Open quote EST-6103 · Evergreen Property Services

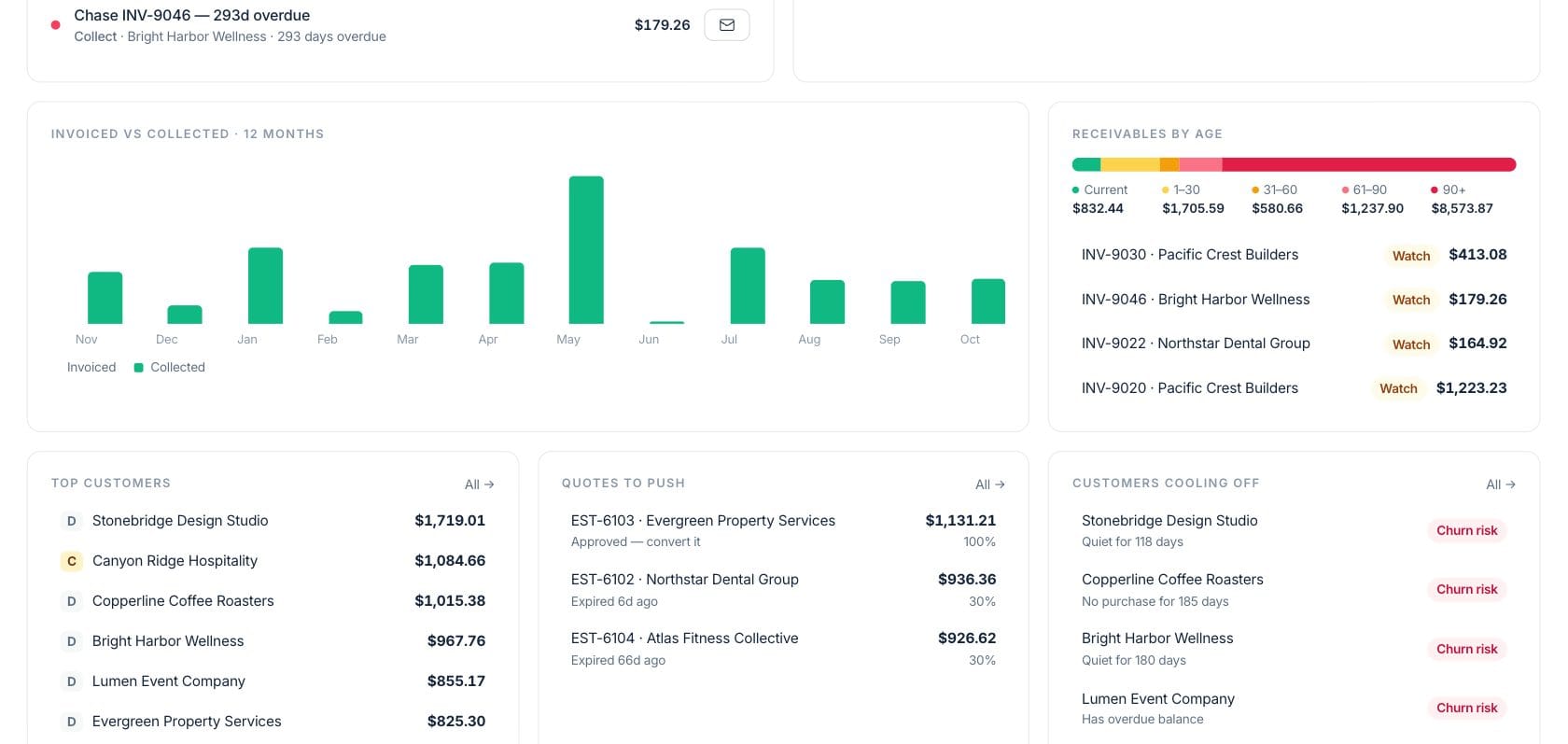coord(783,530)
